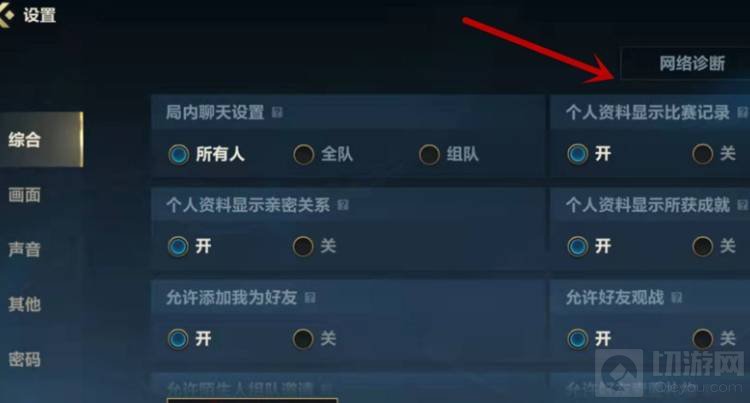
Task: Switch to the 画面 settings tab
Action: pos(24,195)
